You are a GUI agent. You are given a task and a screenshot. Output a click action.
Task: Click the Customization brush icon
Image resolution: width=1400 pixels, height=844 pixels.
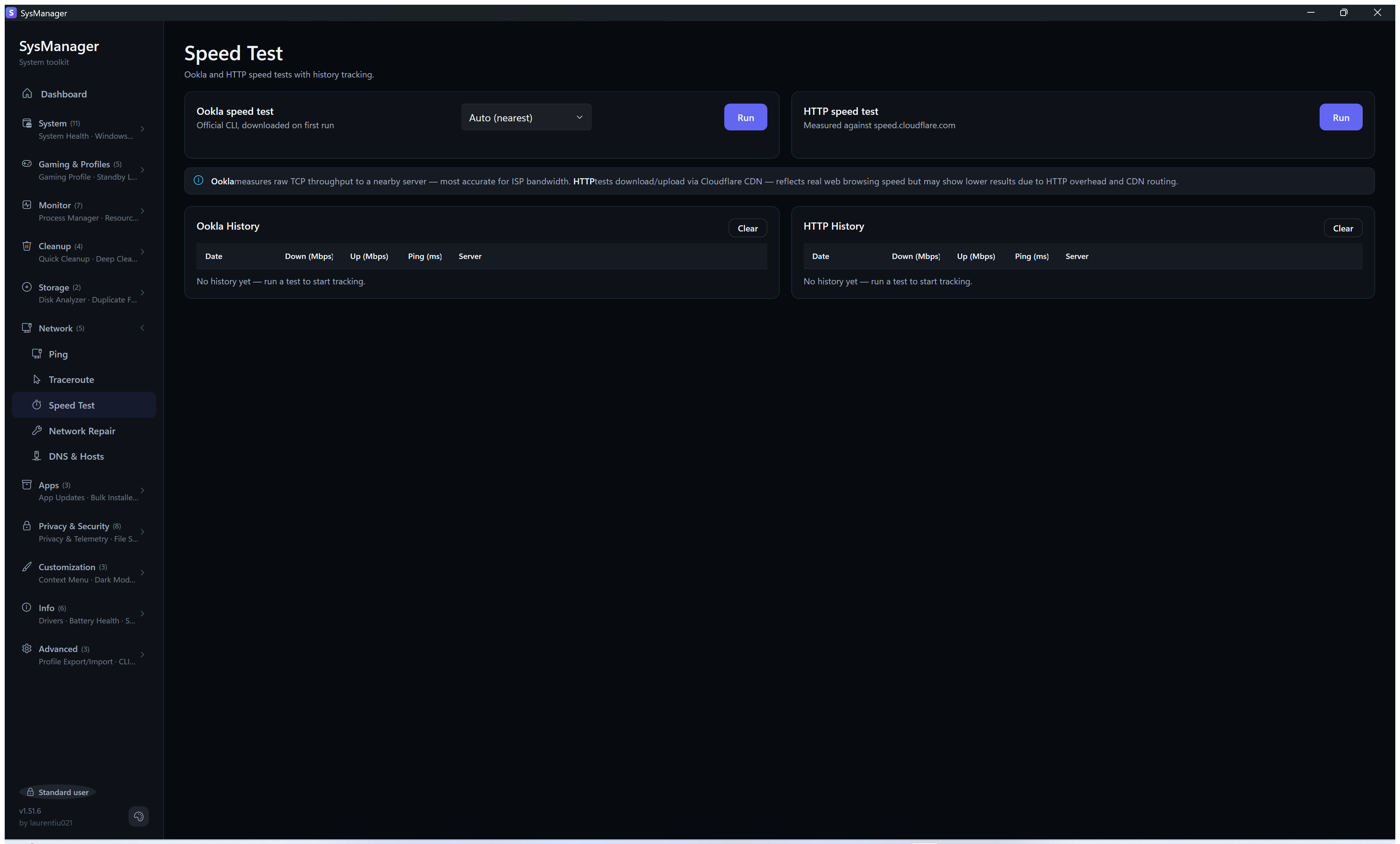pos(27,567)
